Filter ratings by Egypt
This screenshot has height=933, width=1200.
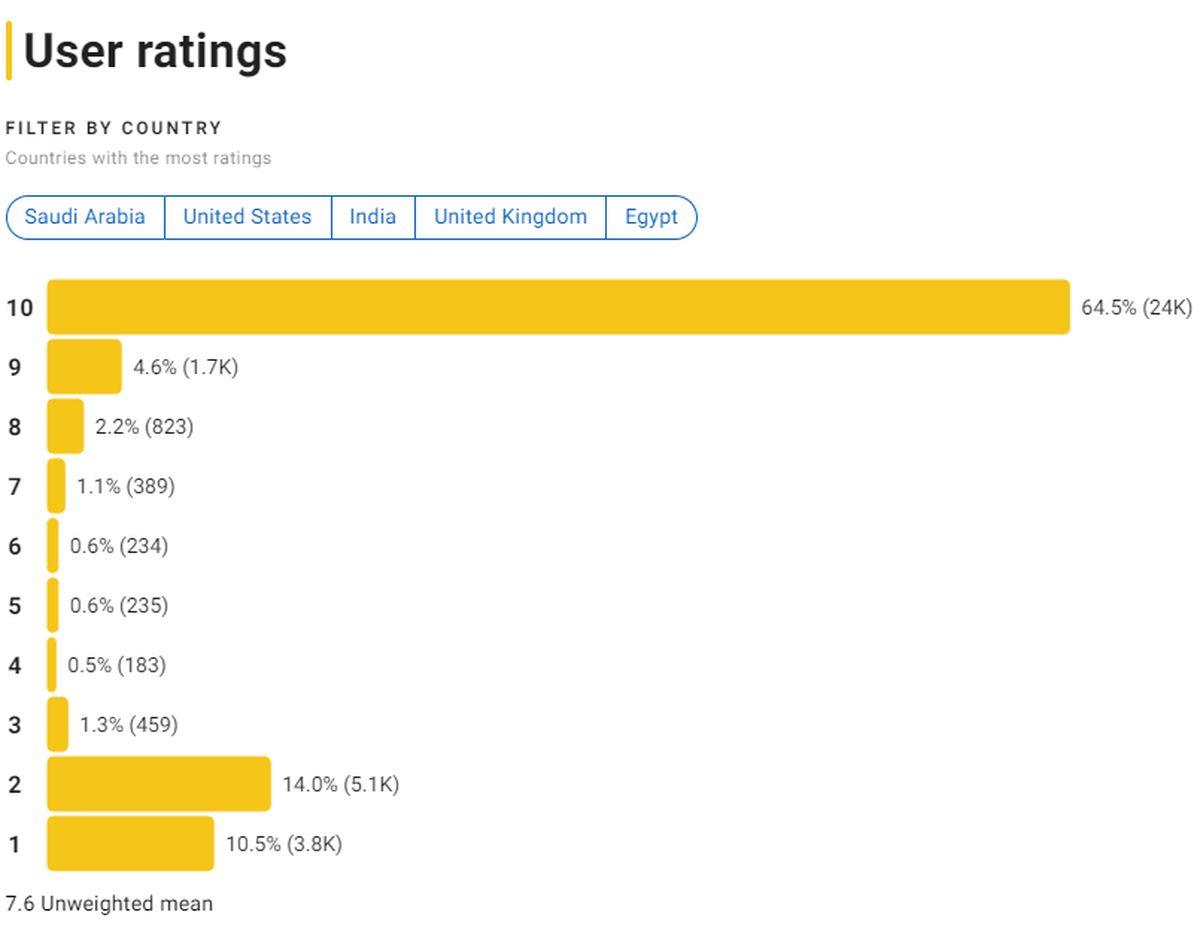coord(651,217)
